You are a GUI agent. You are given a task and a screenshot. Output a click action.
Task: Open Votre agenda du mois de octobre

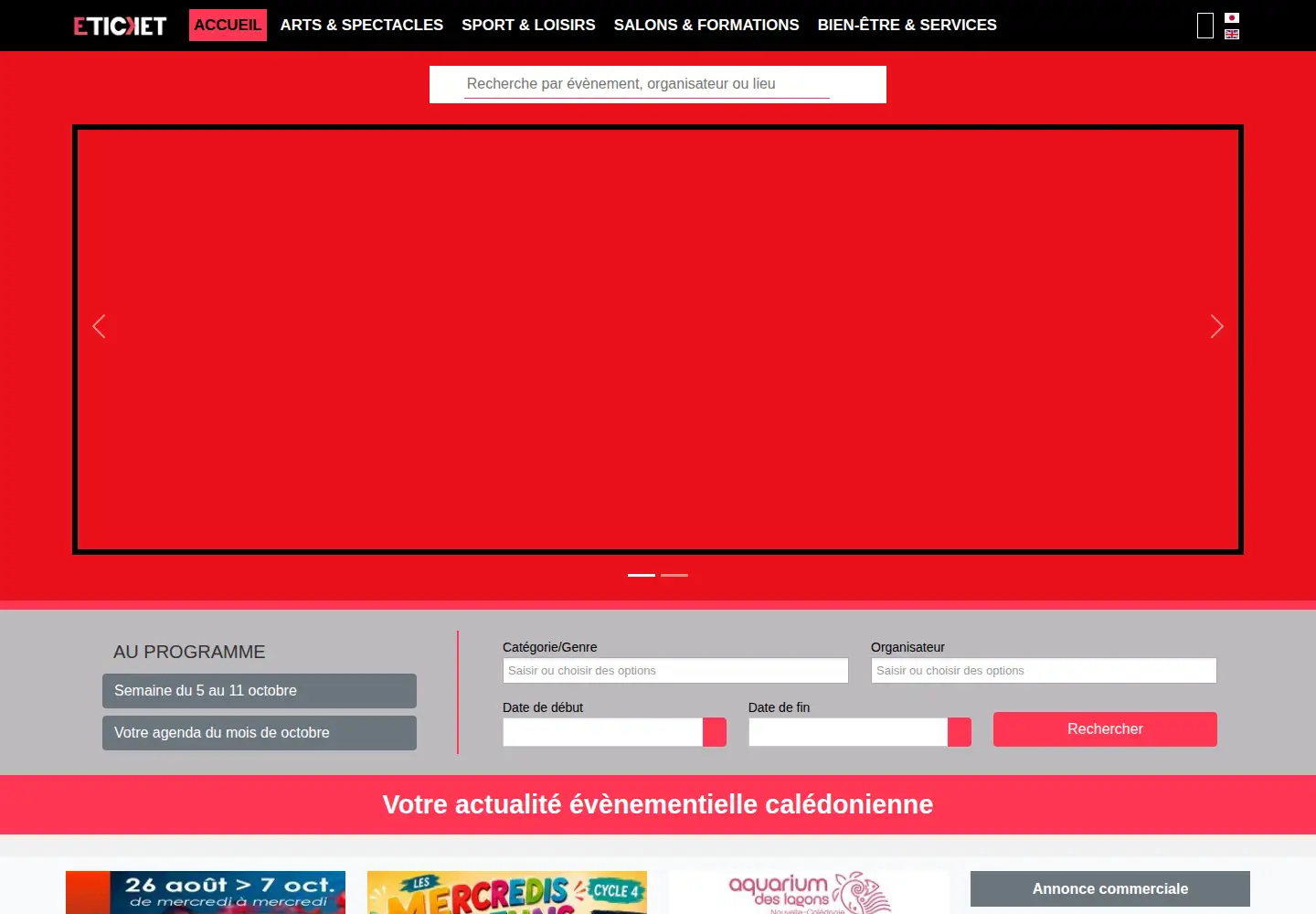click(x=260, y=733)
